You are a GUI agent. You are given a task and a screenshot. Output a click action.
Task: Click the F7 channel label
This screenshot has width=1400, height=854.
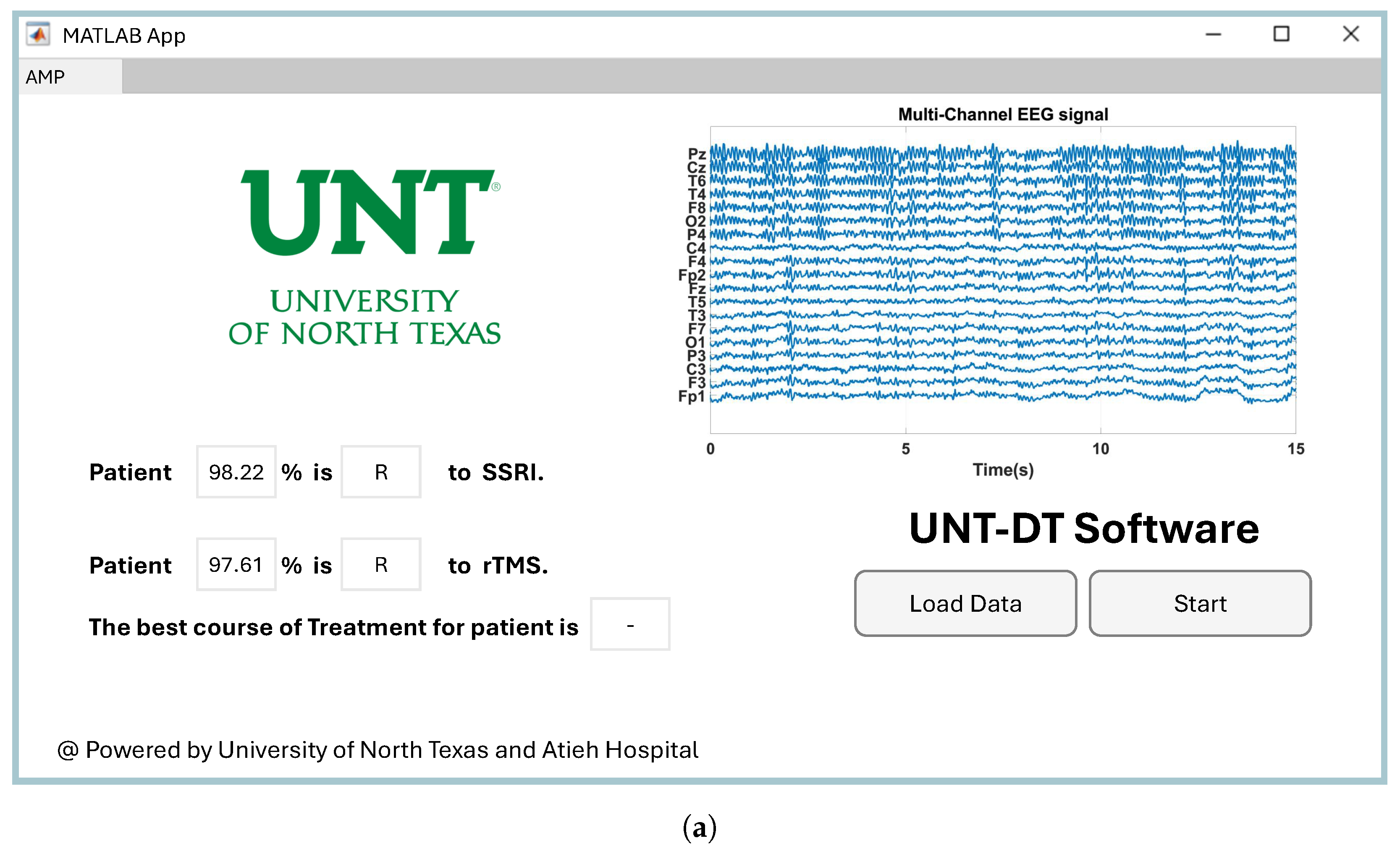[697, 329]
